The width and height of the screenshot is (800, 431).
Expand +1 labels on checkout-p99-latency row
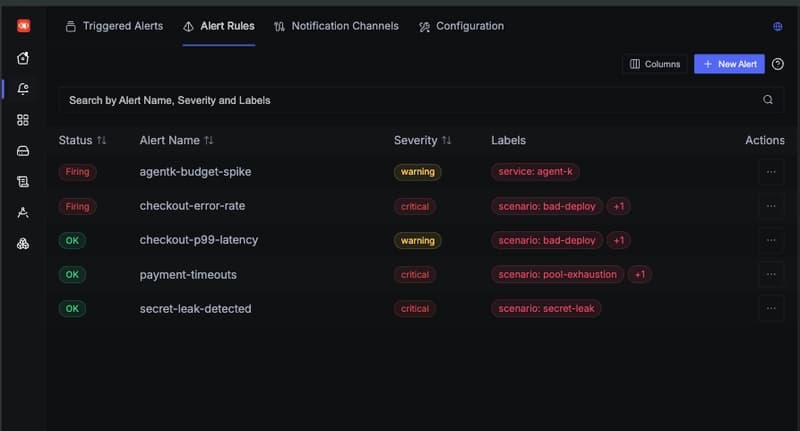pos(619,240)
